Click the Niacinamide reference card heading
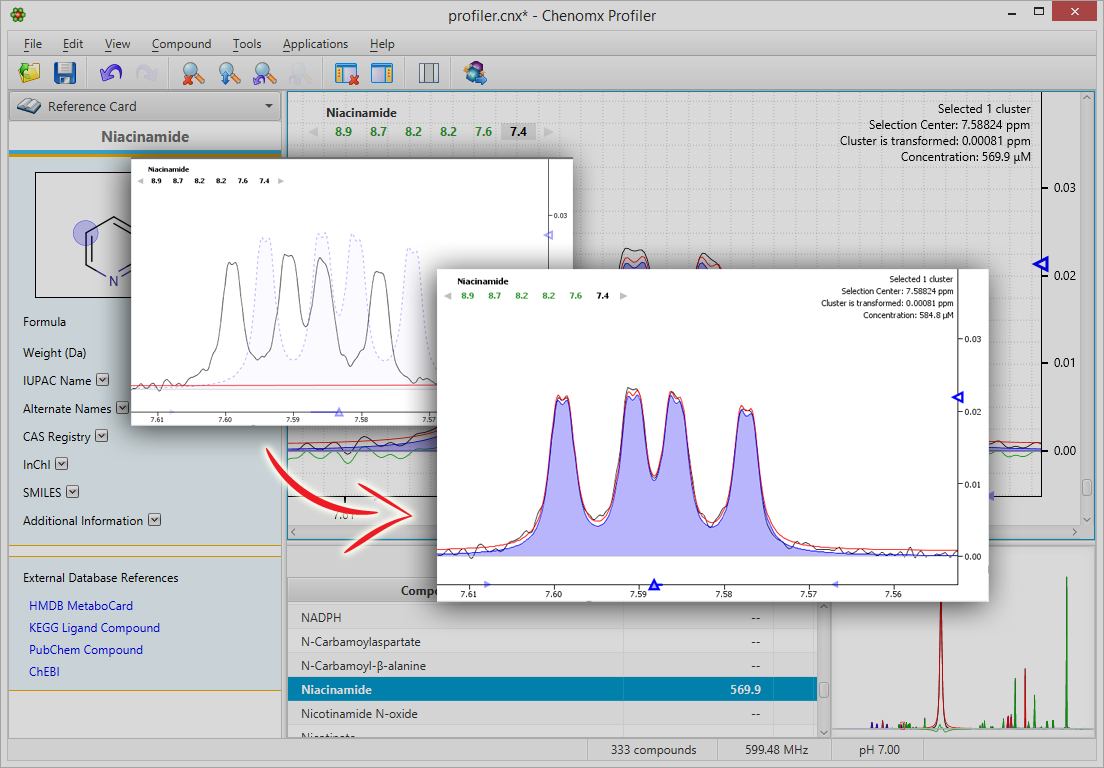 click(145, 137)
